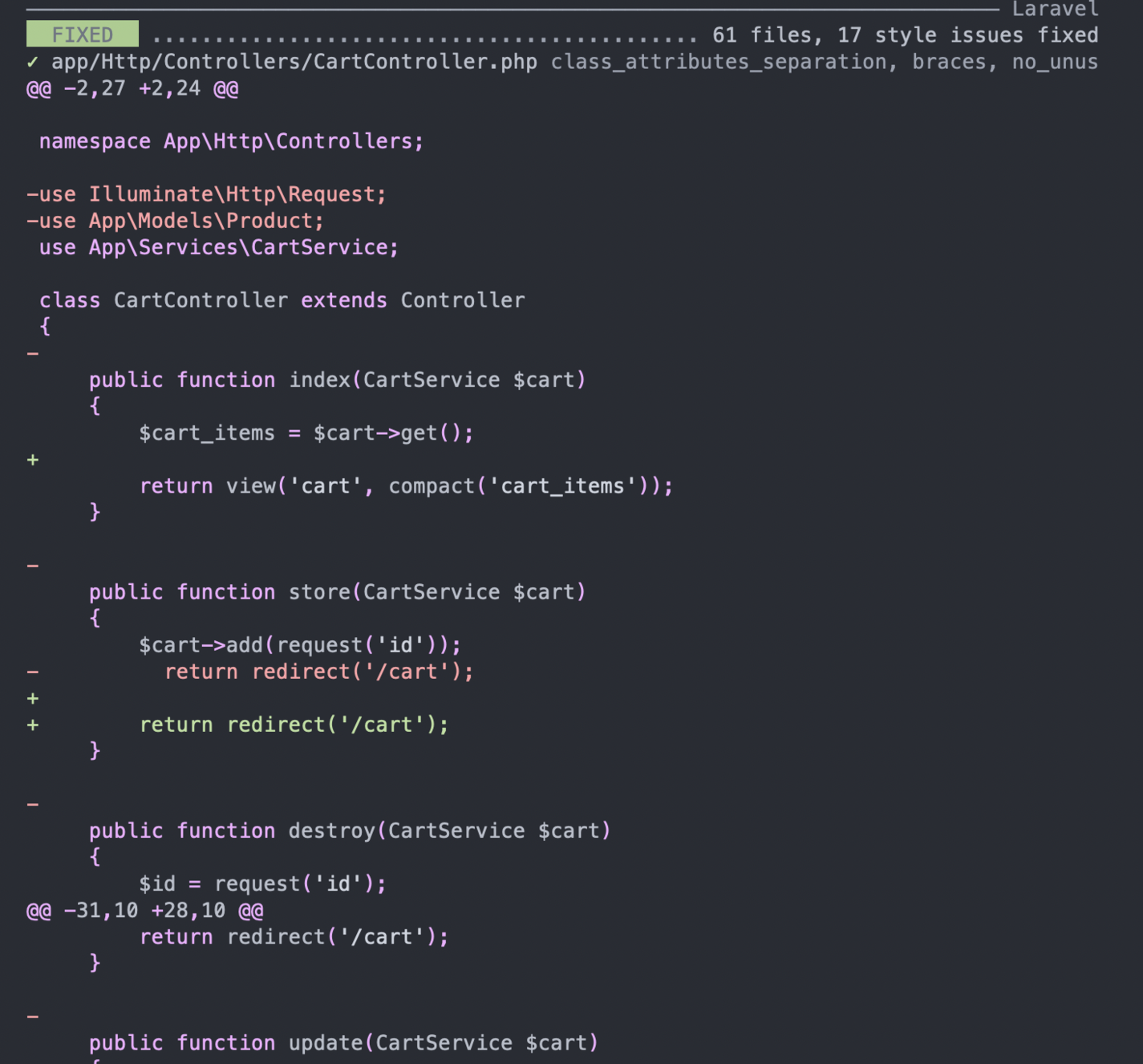Click the destroy function definition line

coord(349,830)
